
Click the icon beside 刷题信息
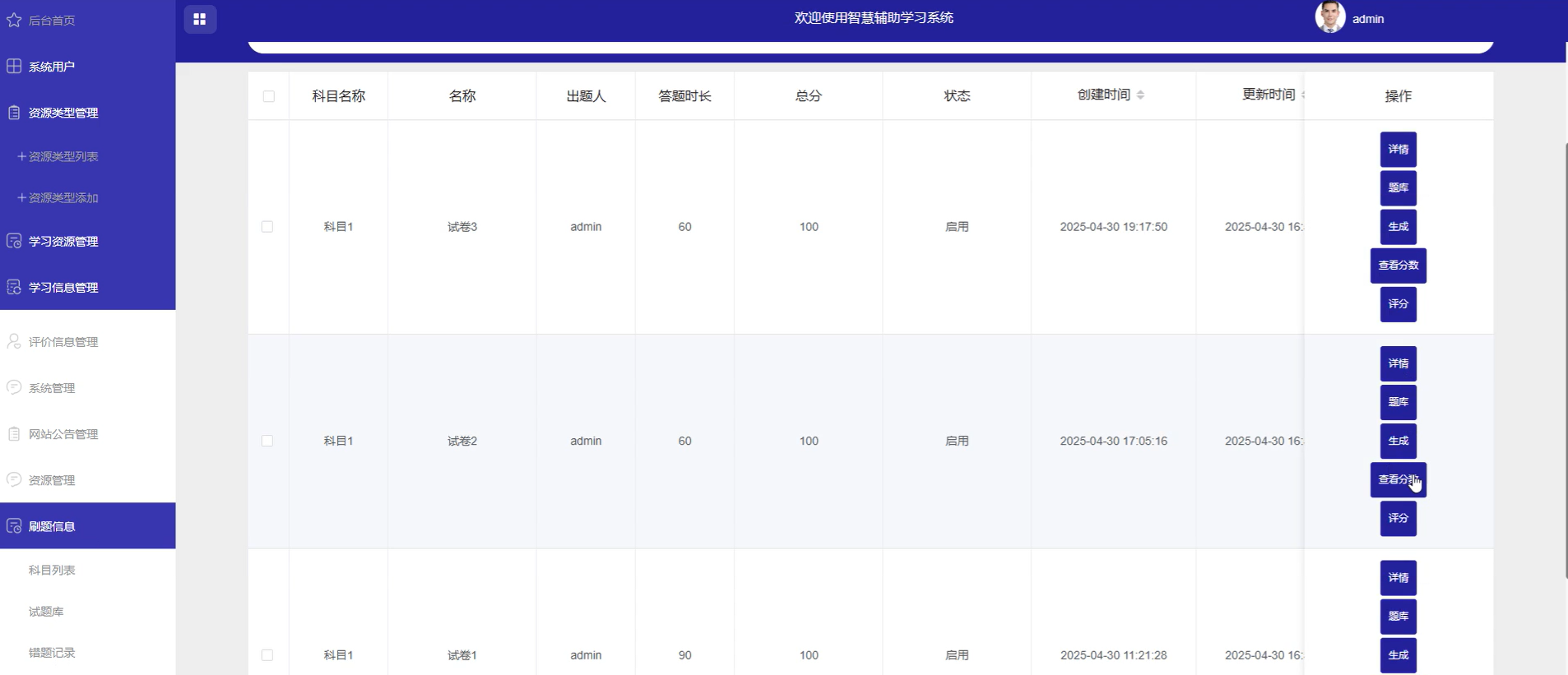[14, 525]
